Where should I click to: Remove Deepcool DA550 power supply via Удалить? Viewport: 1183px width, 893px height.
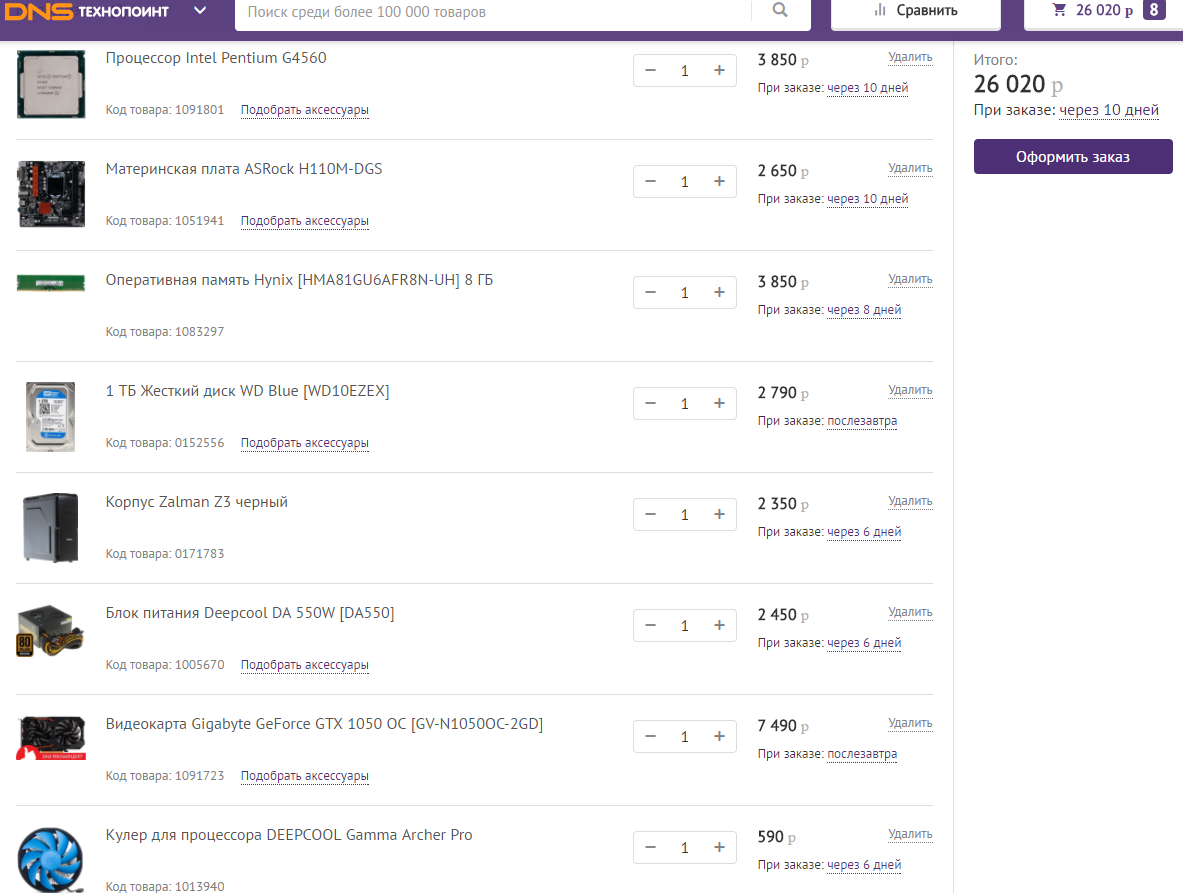click(x=910, y=612)
